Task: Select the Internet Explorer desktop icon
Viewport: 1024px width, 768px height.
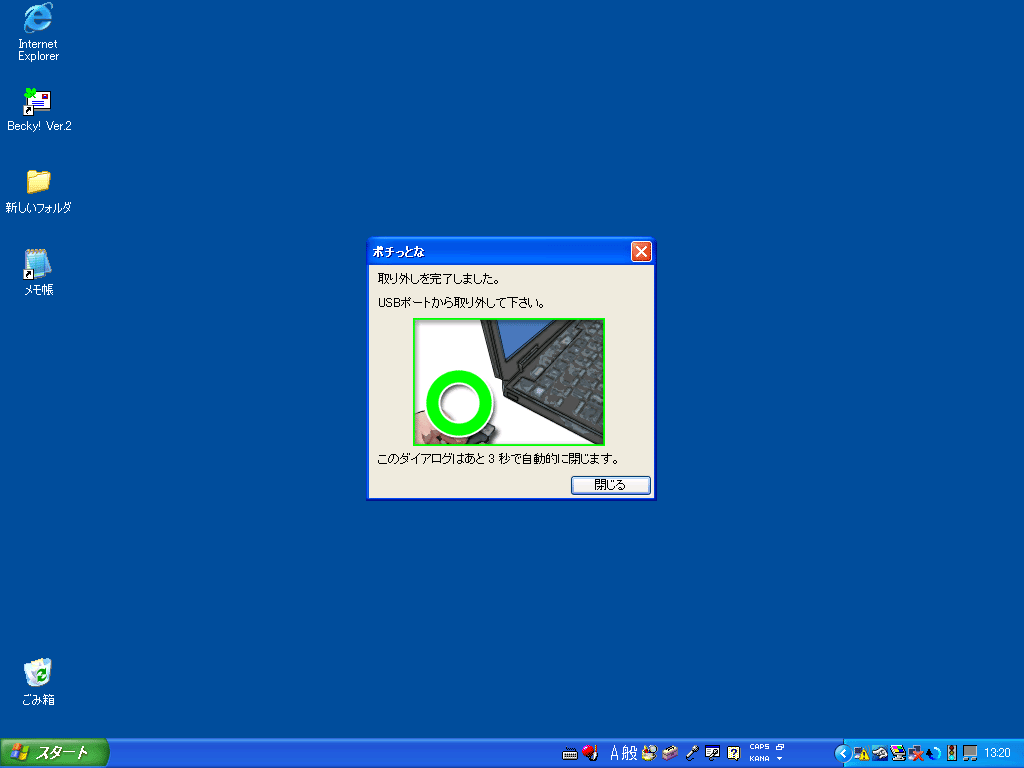Action: 38,32
